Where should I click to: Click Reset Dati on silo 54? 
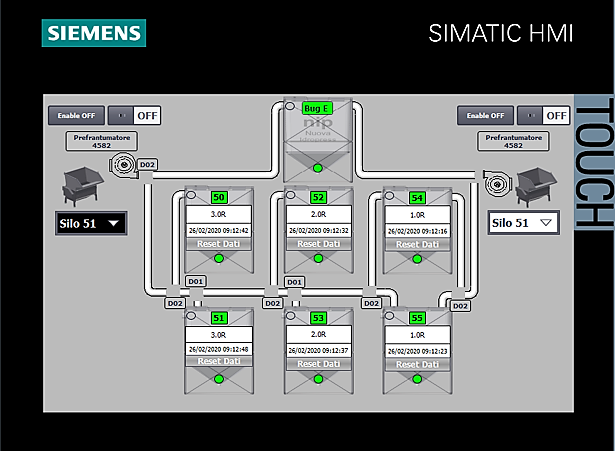pyautogui.click(x=417, y=245)
